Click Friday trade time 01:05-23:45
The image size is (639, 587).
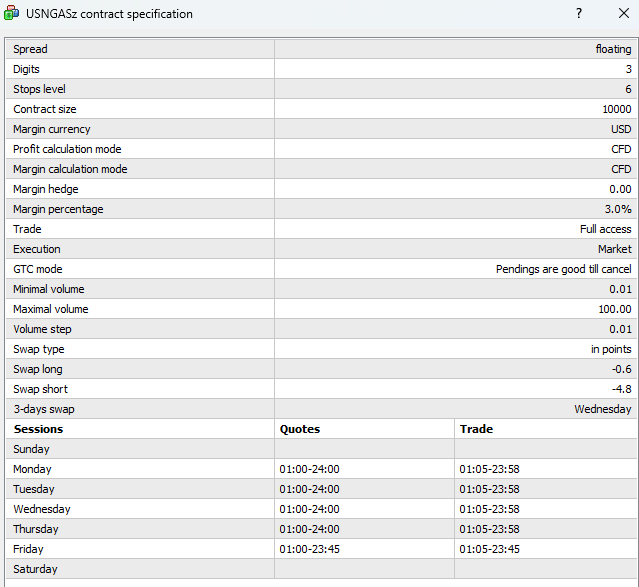[x=489, y=549]
